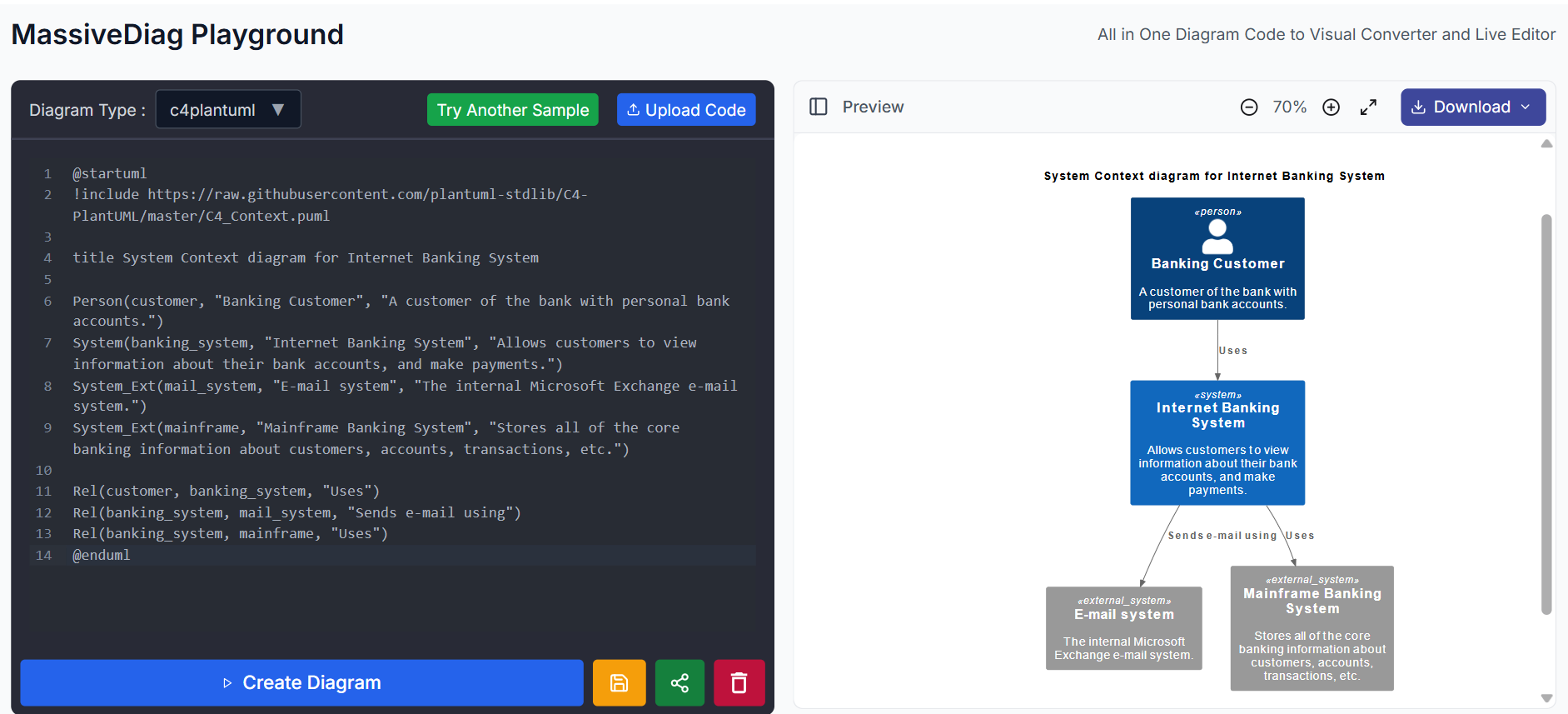Expand preview to fullscreen

(x=1368, y=107)
